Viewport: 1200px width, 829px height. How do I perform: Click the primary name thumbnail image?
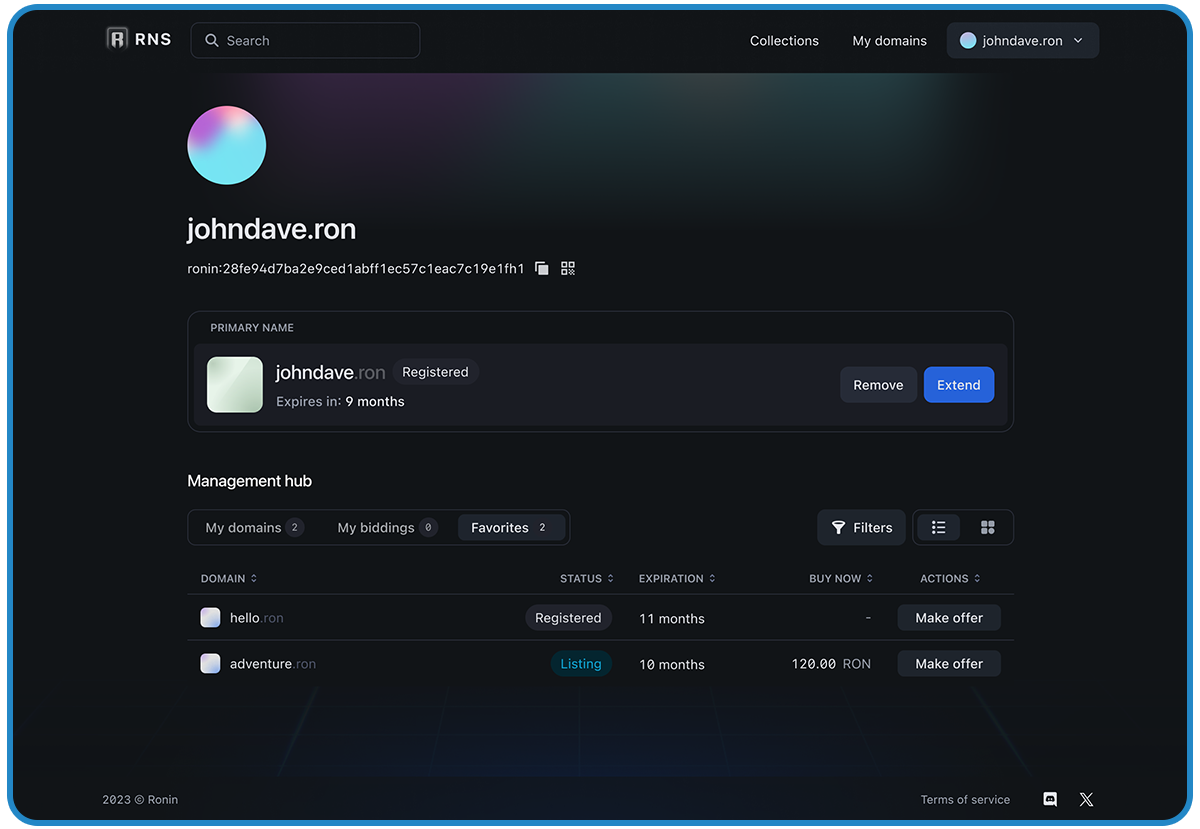(x=235, y=385)
